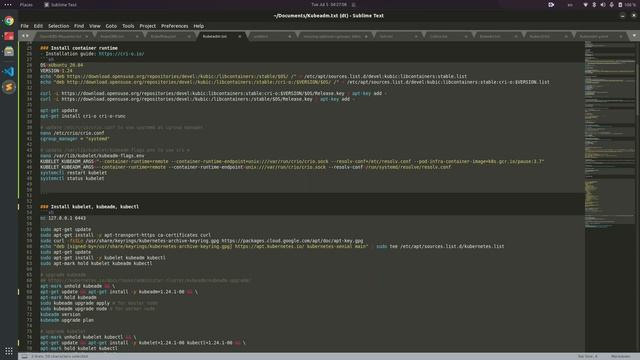Open the Selection menu
The width and height of the screenshot is (640, 360).
tap(58, 26)
